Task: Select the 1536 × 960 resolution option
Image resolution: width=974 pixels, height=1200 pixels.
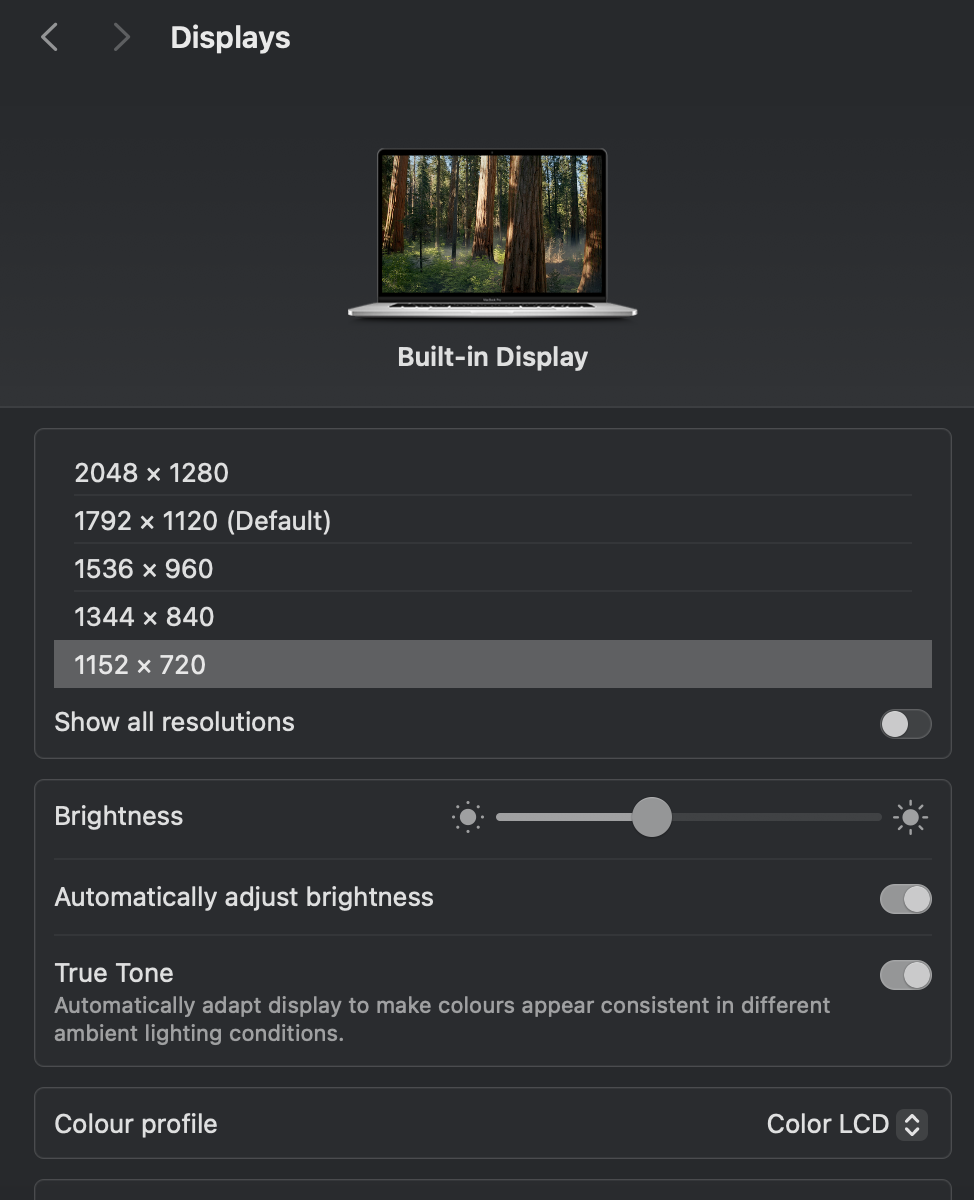Action: click(144, 568)
